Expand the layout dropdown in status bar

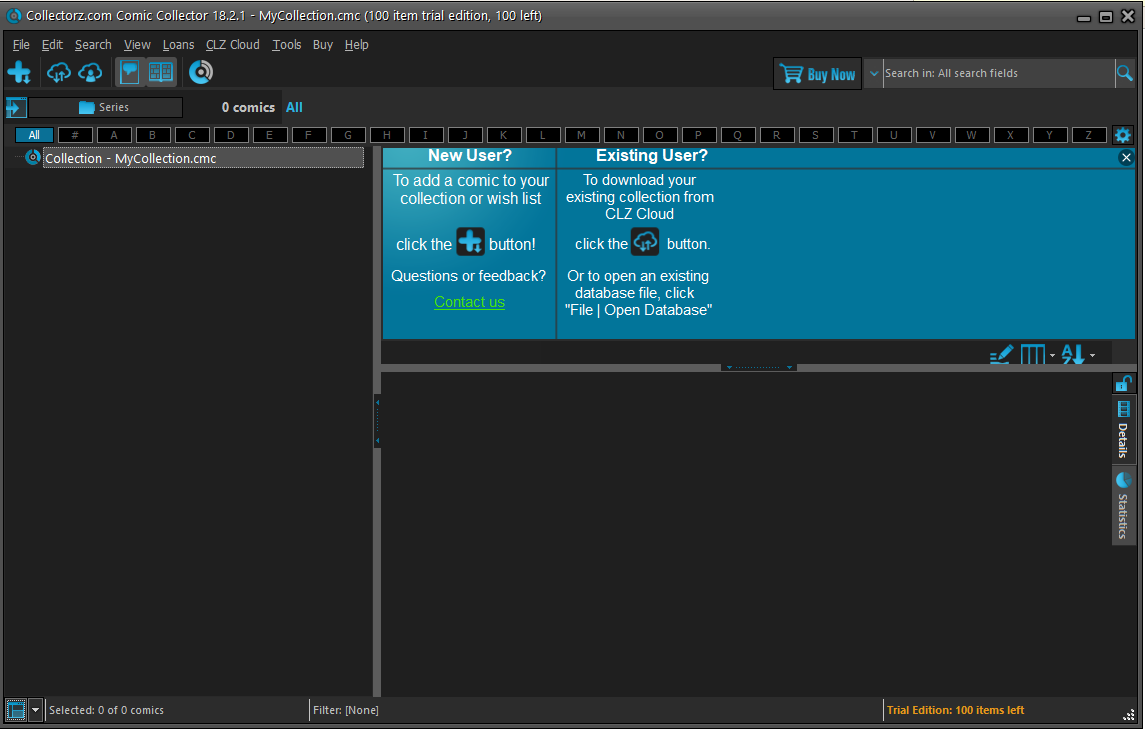(36, 710)
